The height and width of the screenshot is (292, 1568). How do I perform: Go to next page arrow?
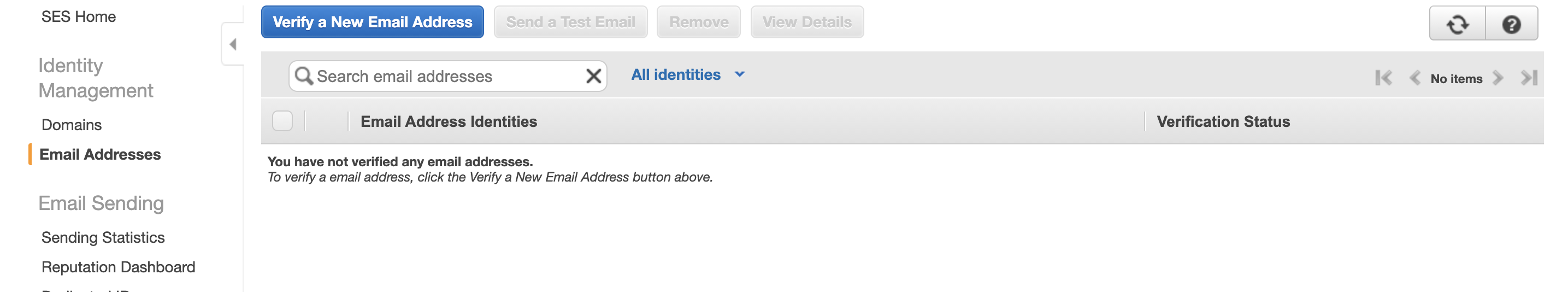[1498, 78]
